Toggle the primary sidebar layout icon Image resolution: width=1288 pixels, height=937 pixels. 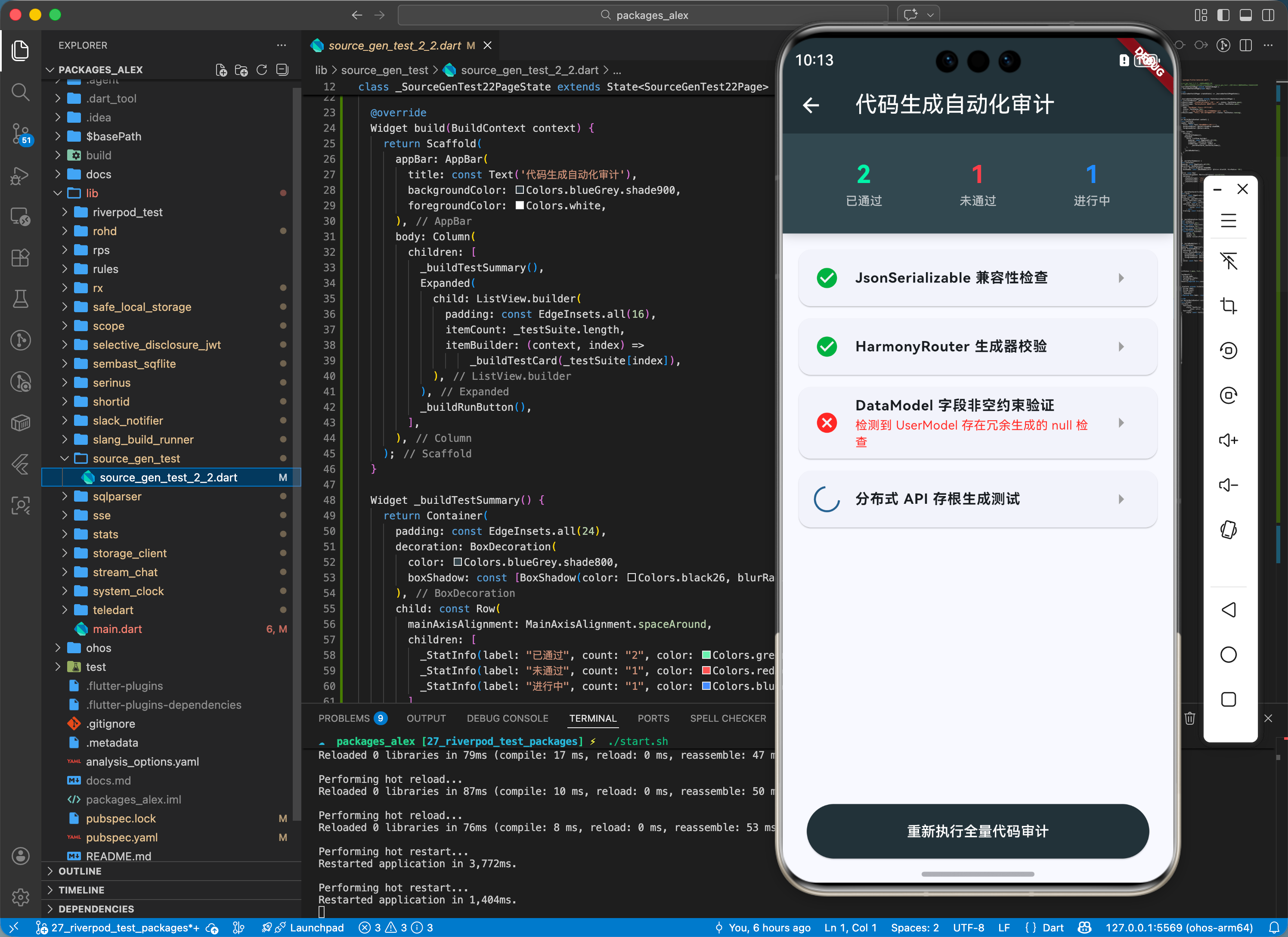point(1223,16)
